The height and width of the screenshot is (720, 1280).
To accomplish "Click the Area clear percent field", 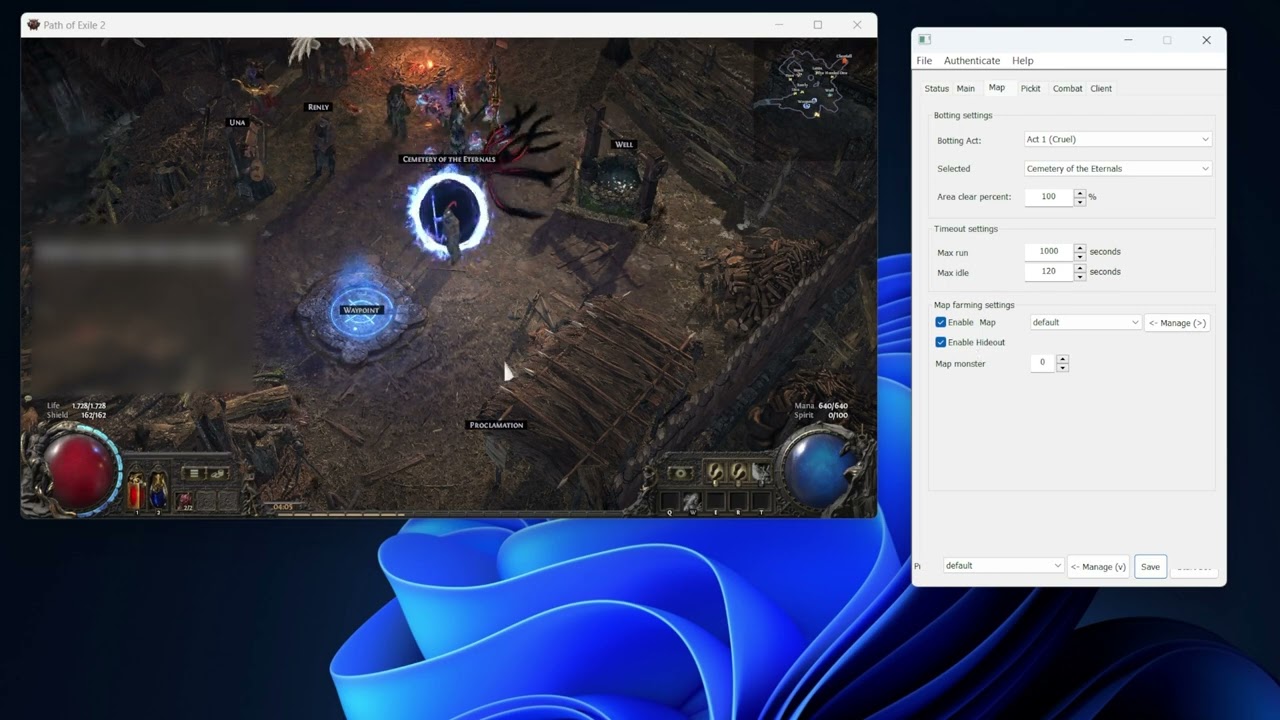I will pyautogui.click(x=1049, y=197).
